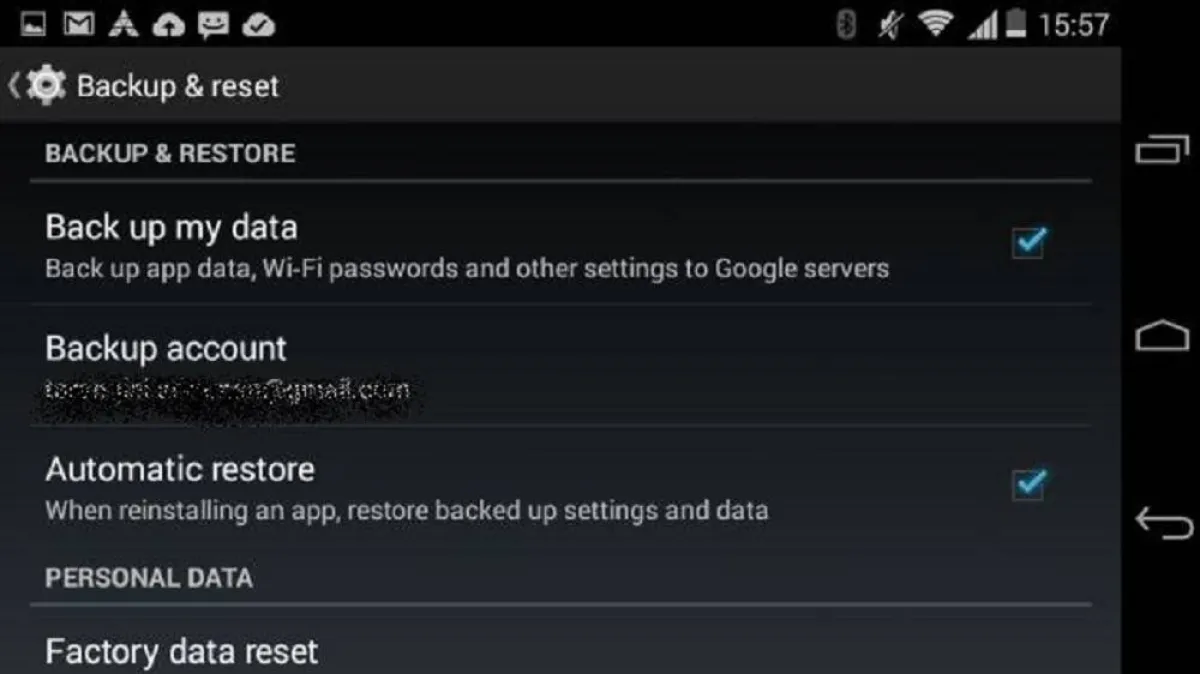
Task: Tap the muted sound status icon
Action: coord(889,25)
